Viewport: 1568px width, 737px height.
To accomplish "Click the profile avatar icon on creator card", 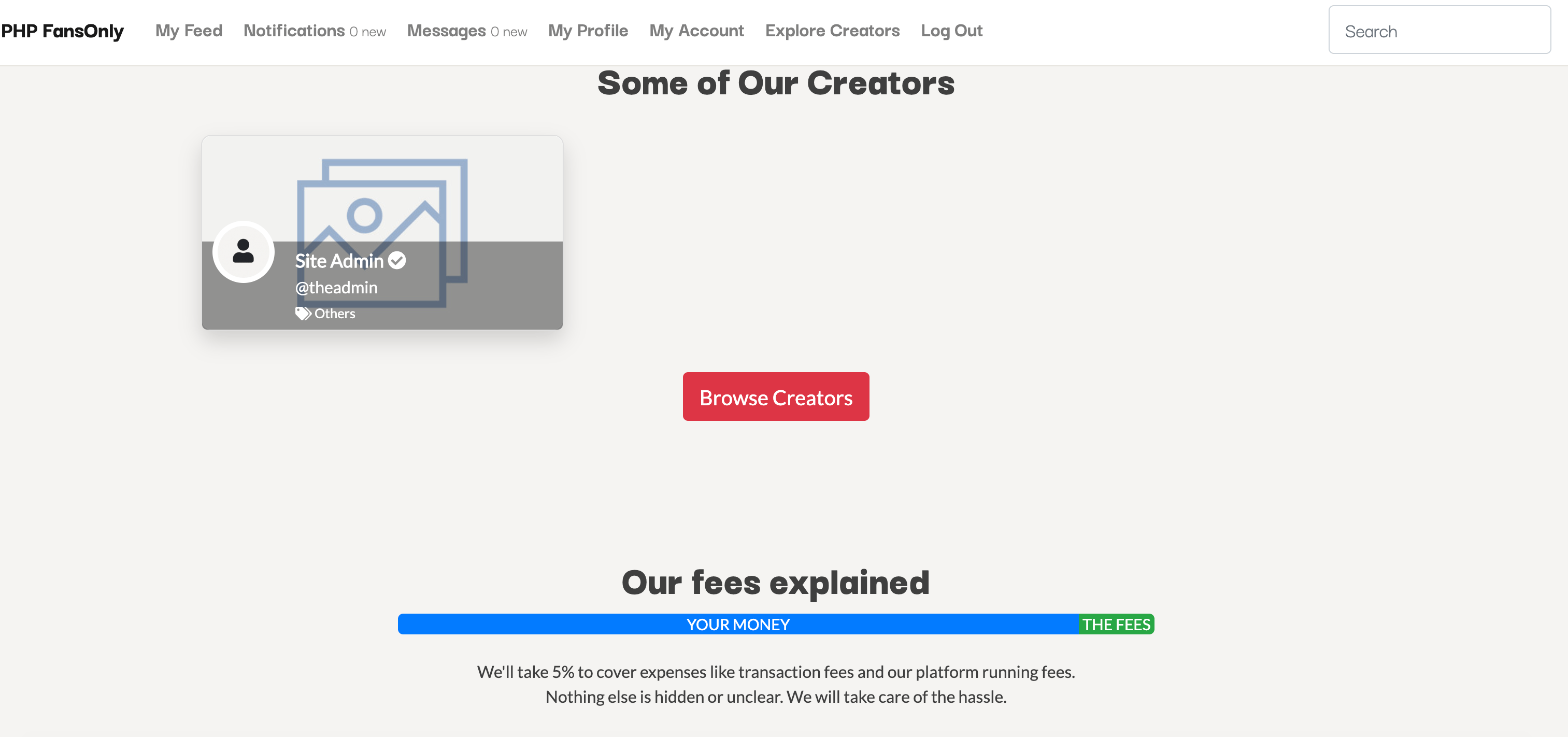I will point(243,251).
